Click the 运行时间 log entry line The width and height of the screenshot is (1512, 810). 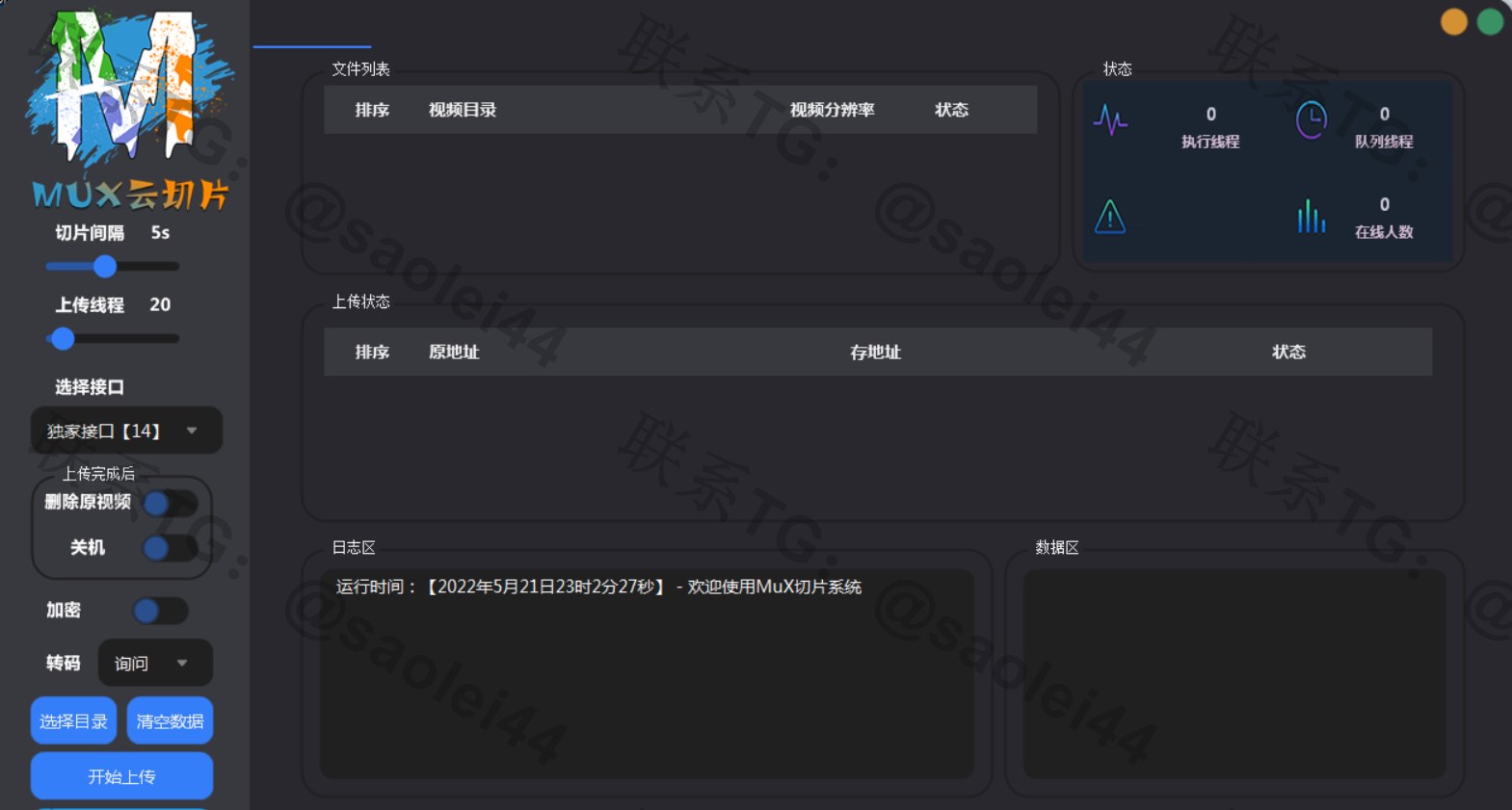598,587
